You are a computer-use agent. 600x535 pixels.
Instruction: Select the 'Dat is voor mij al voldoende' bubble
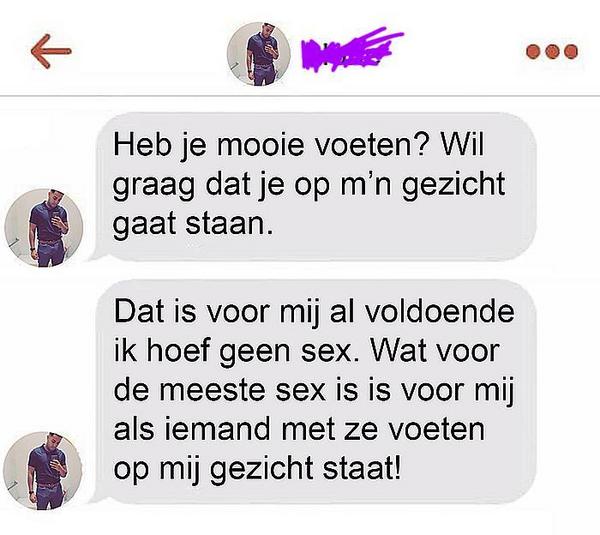click(x=314, y=392)
